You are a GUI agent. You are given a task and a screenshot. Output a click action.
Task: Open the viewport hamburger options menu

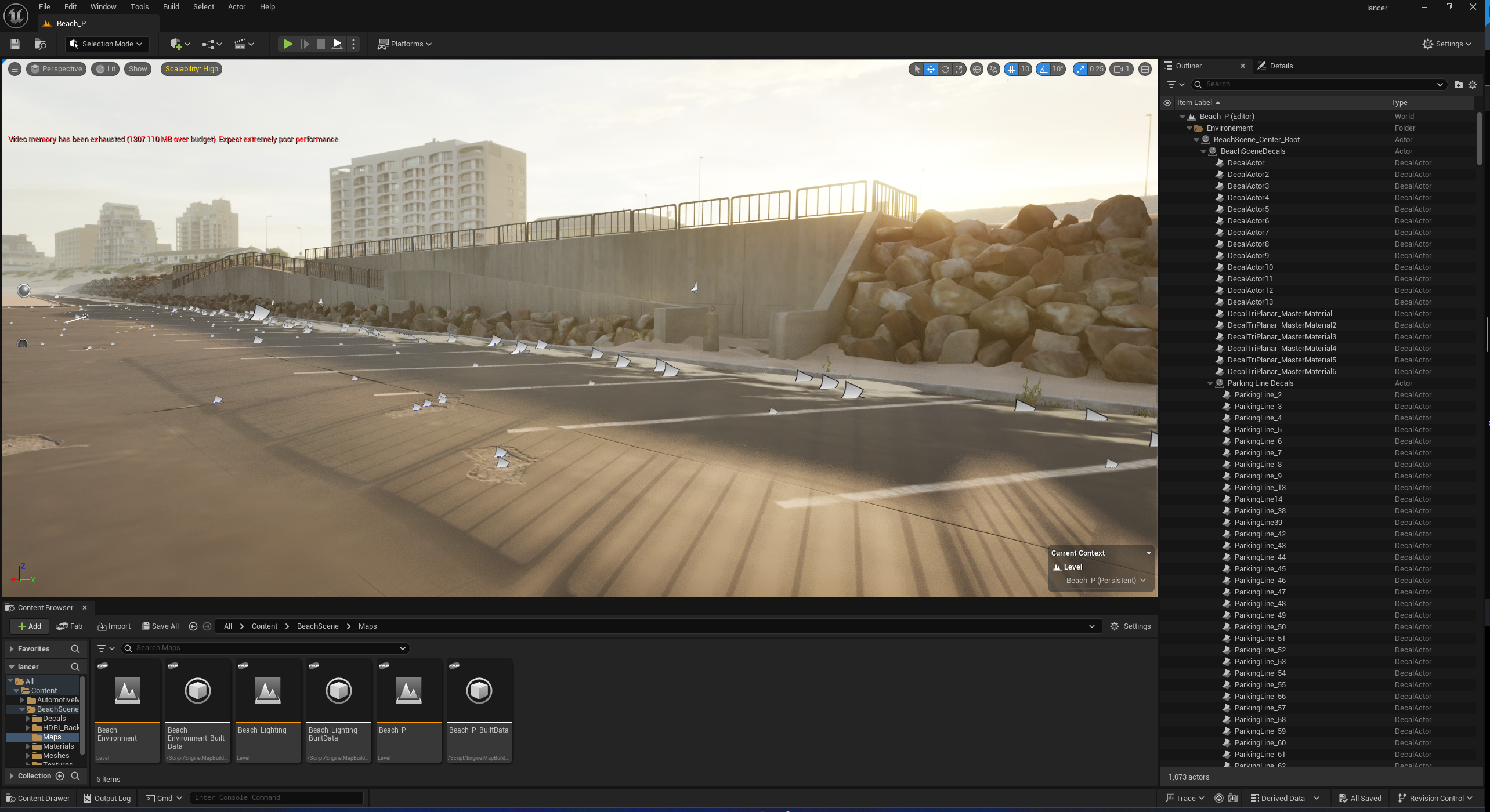(x=15, y=69)
